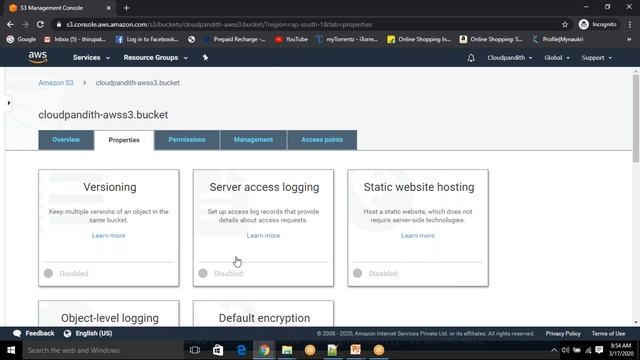Reload the page with refresh icon

pos(40,24)
